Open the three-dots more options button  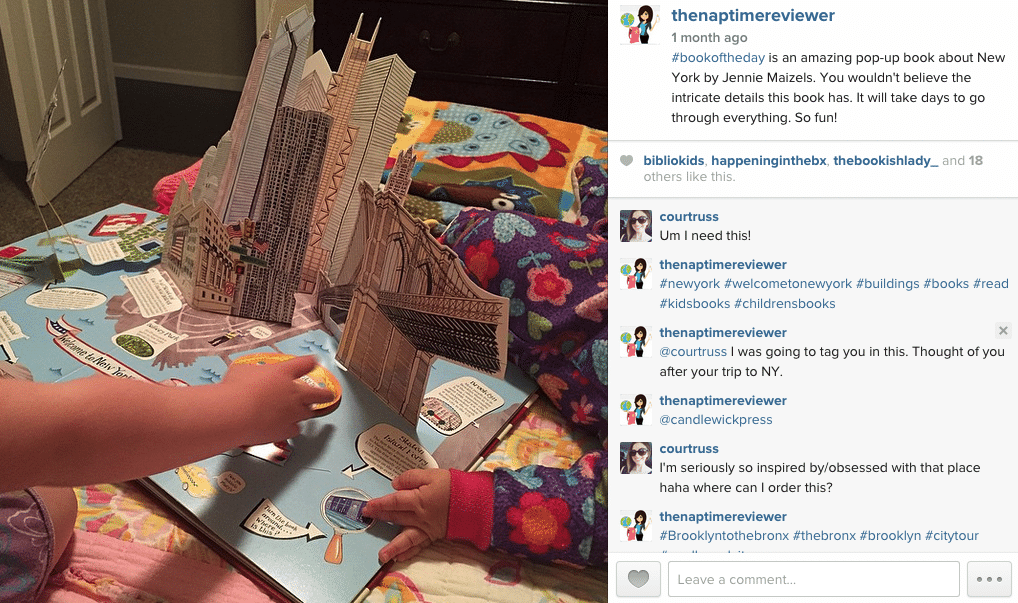pyautogui.click(x=989, y=579)
